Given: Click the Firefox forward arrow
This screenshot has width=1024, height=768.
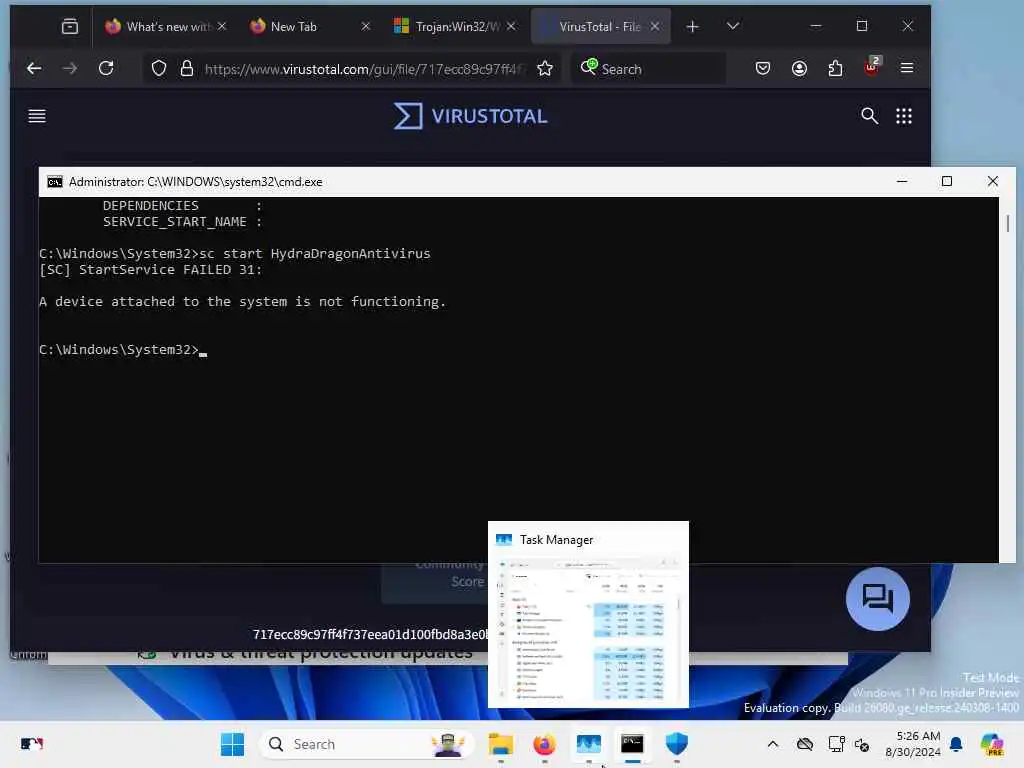Looking at the screenshot, I should tap(70, 68).
